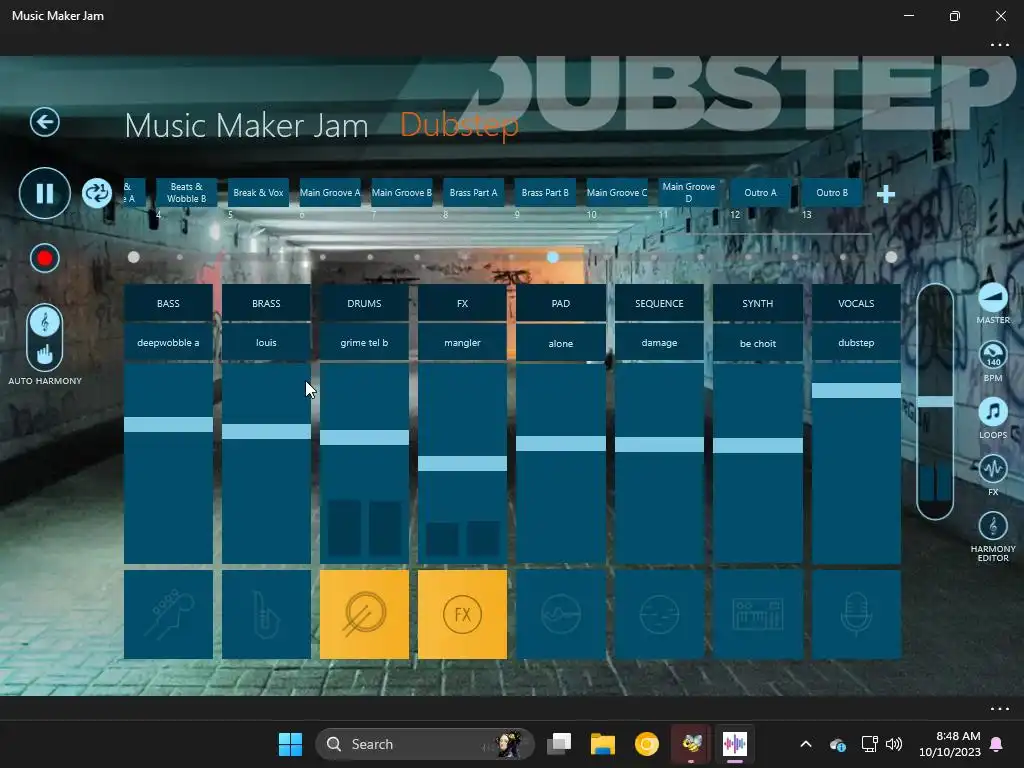
Task: Open the grime tel b loop selector
Action: pos(364,342)
